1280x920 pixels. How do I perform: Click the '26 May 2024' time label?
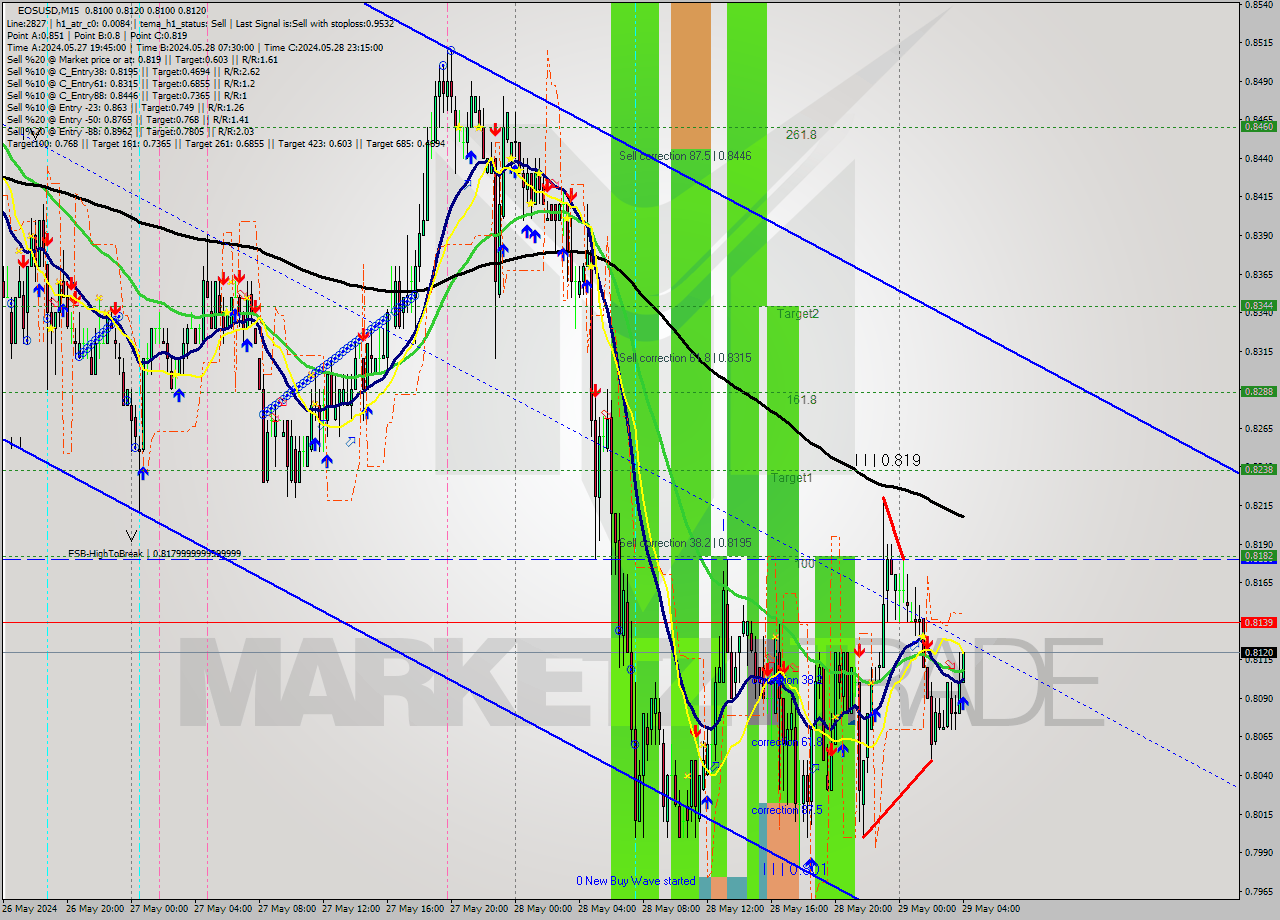click(x=30, y=909)
